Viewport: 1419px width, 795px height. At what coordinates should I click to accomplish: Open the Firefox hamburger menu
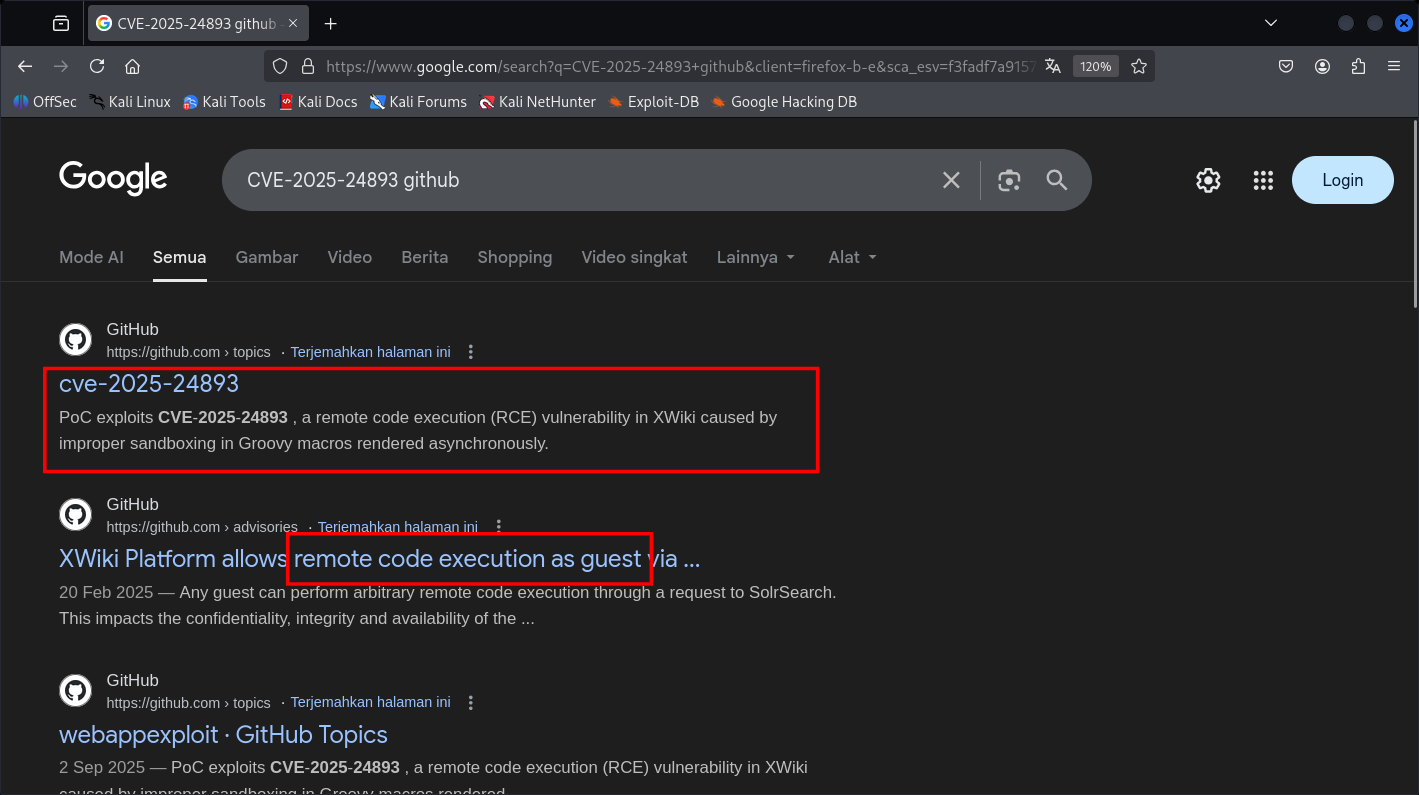pos(1394,66)
